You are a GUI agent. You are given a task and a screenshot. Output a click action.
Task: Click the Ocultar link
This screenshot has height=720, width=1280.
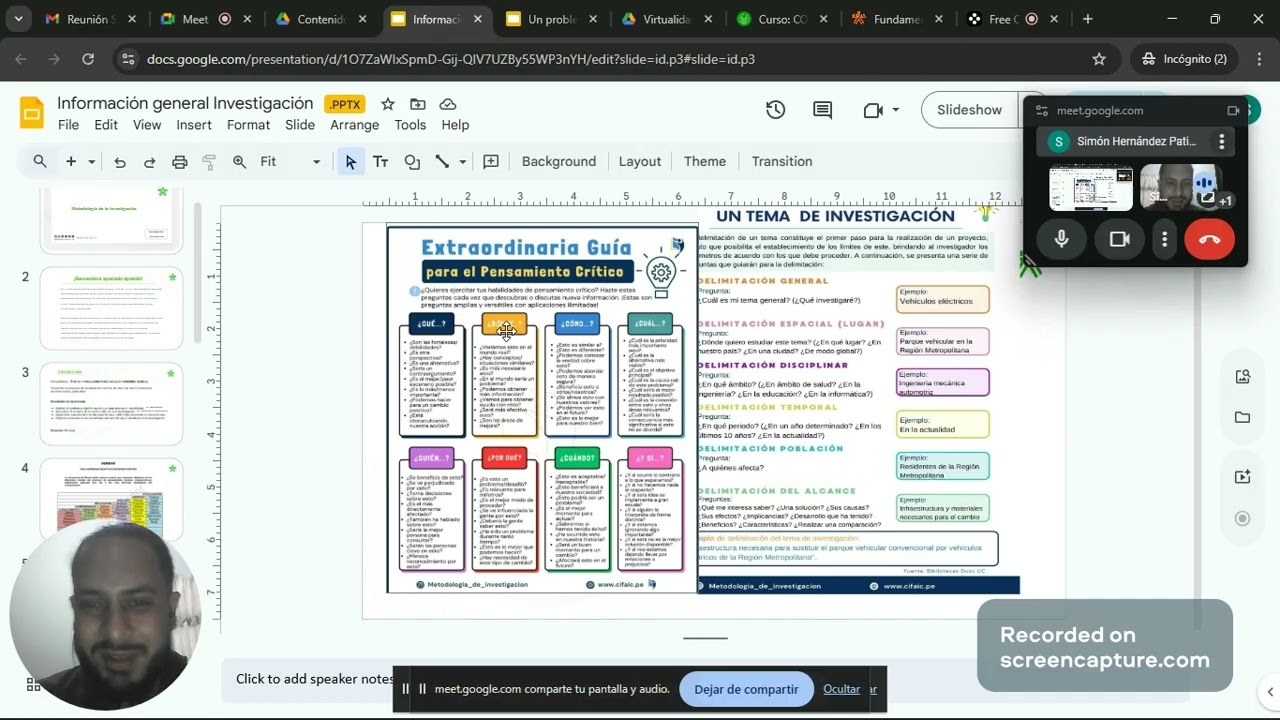pyautogui.click(x=841, y=689)
